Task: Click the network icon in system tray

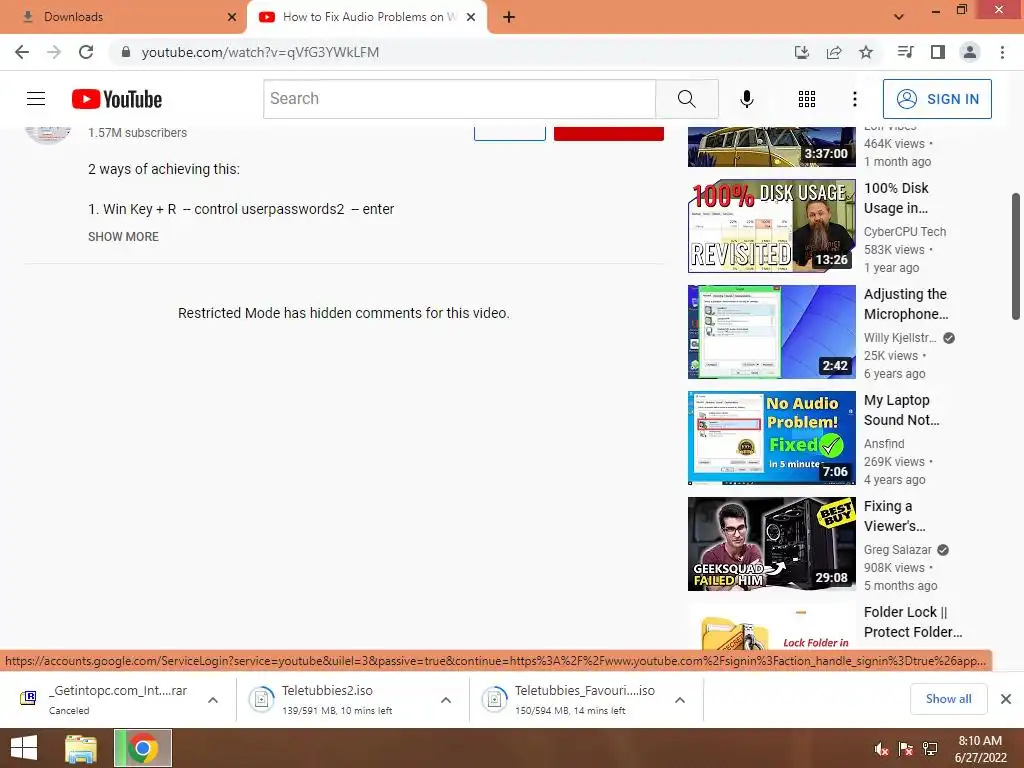Action: click(930, 749)
